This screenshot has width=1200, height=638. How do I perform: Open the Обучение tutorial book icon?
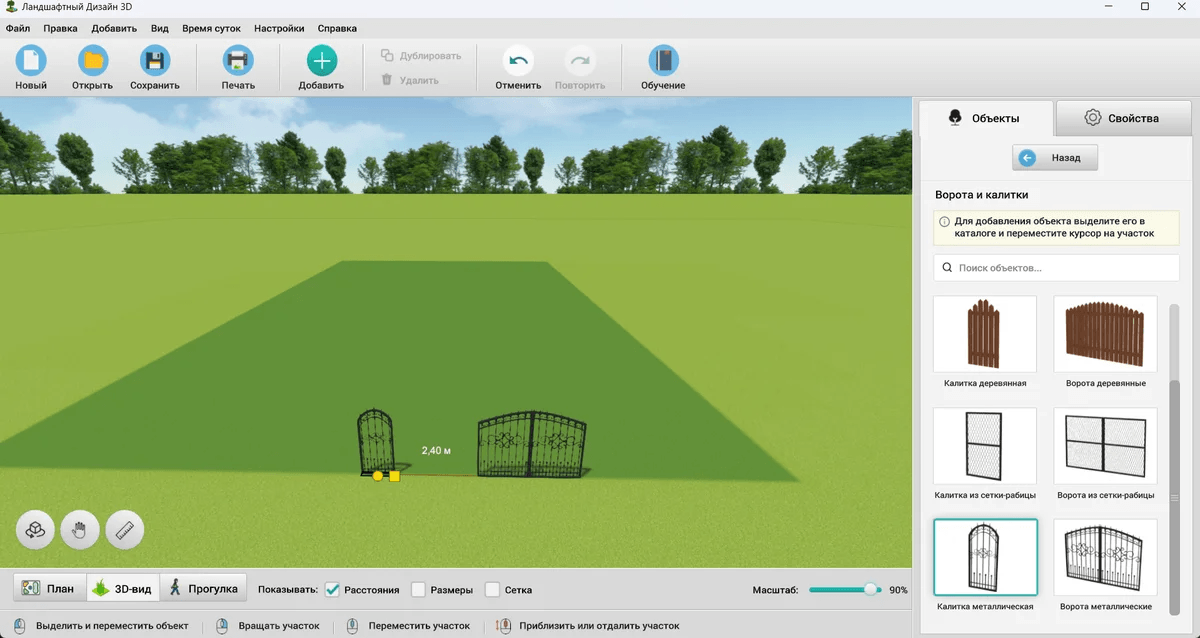coord(663,61)
